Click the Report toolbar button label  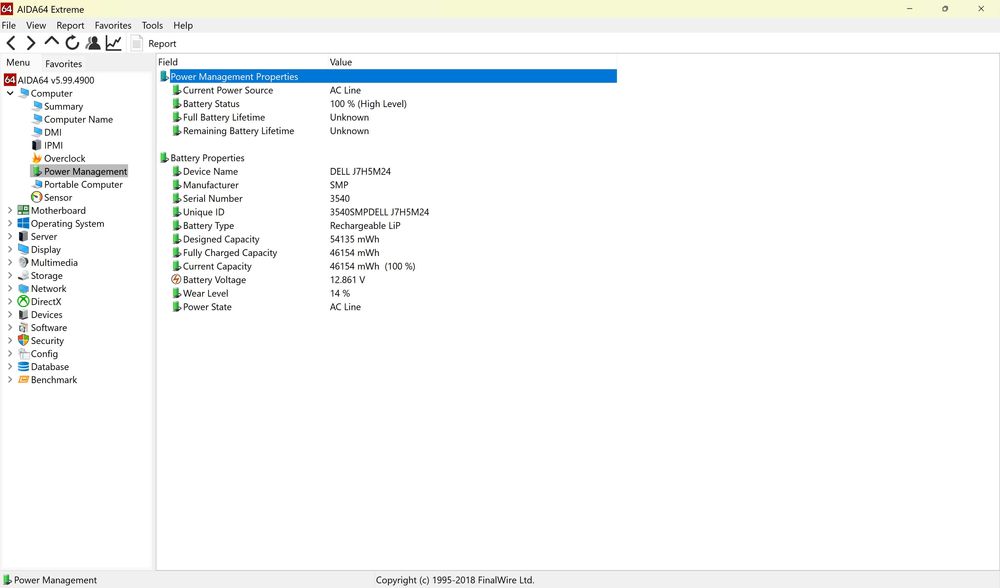[162, 43]
